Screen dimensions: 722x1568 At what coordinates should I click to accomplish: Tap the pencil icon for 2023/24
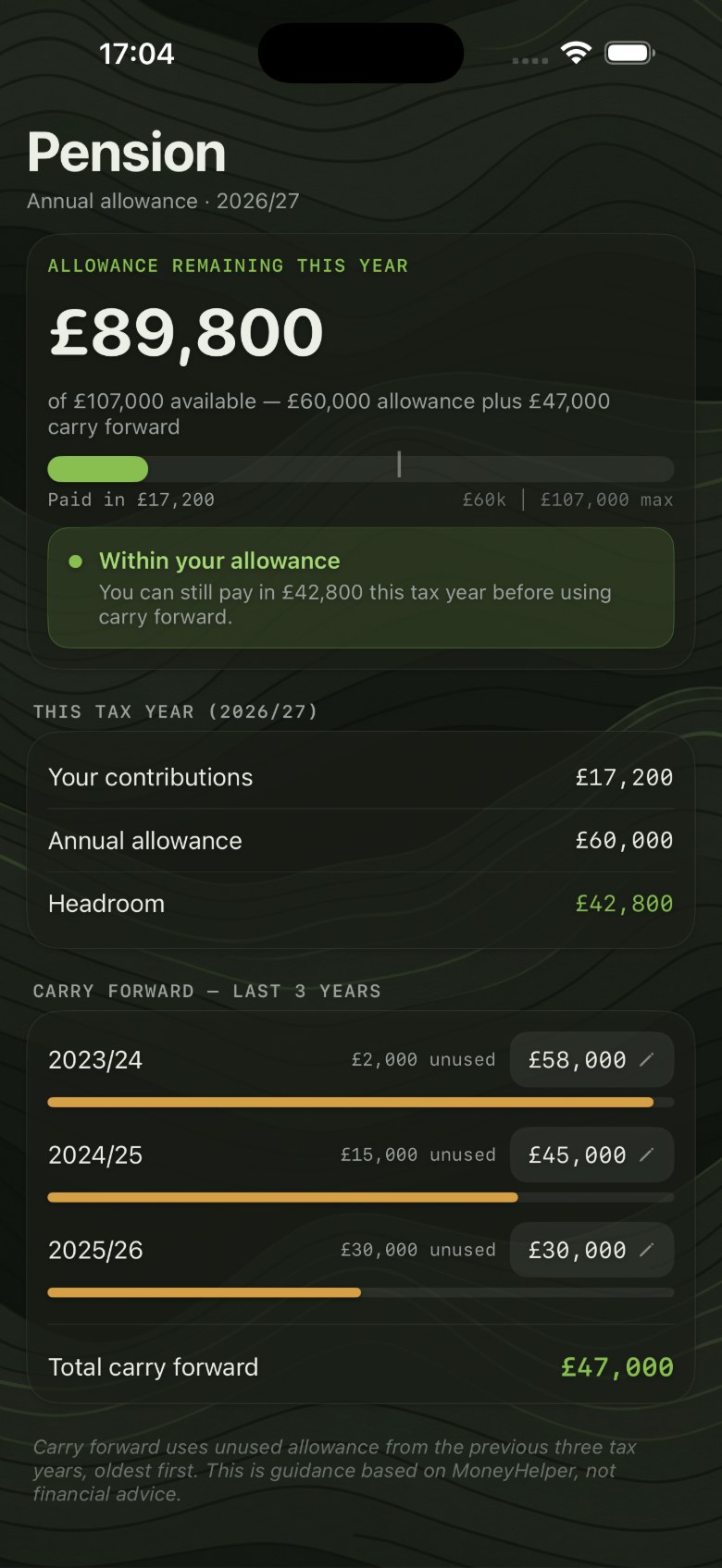click(647, 1059)
